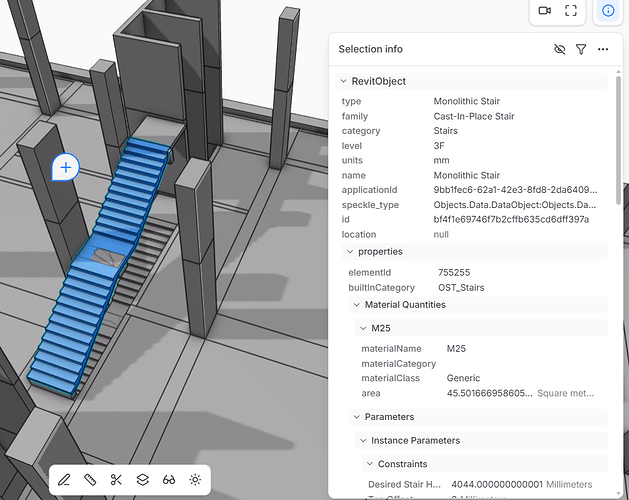This screenshot has height=500, width=629.
Task: Open the explode layers tool
Action: pyautogui.click(x=143, y=480)
